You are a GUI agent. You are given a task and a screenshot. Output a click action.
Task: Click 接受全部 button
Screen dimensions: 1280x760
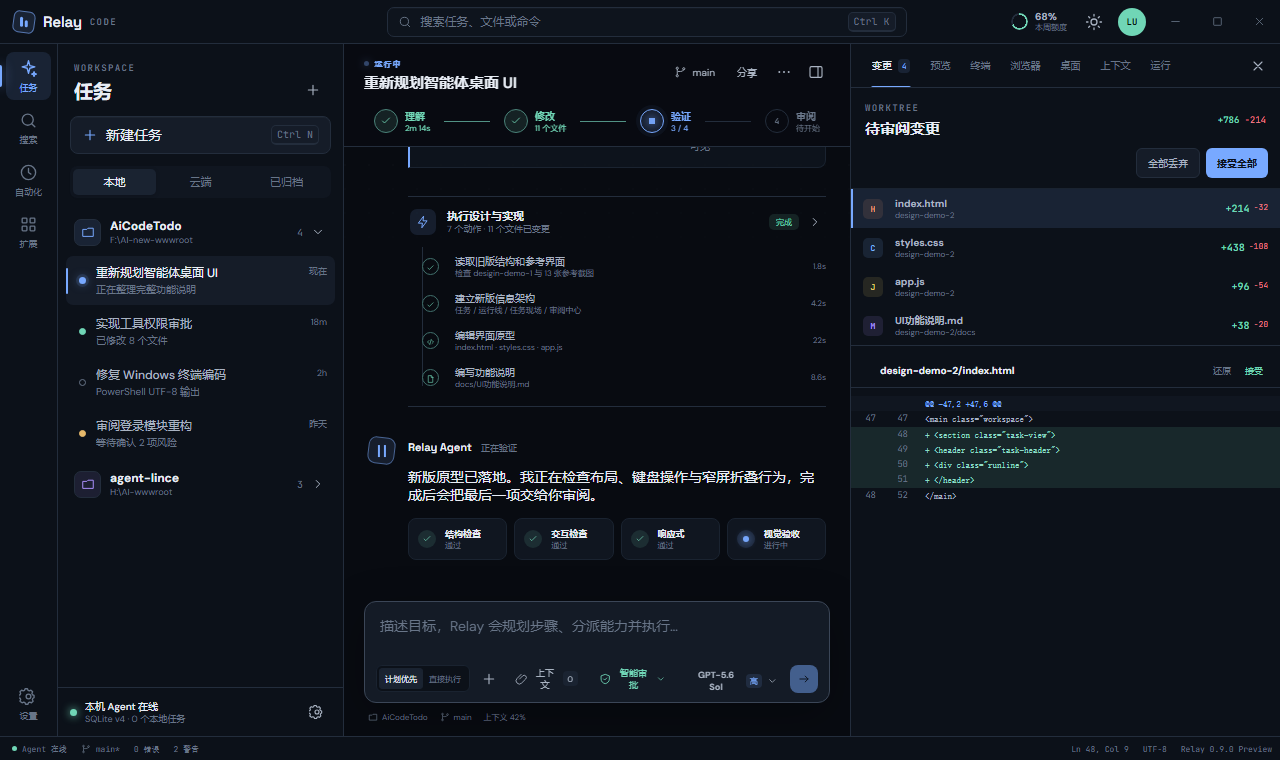pyautogui.click(x=1237, y=163)
